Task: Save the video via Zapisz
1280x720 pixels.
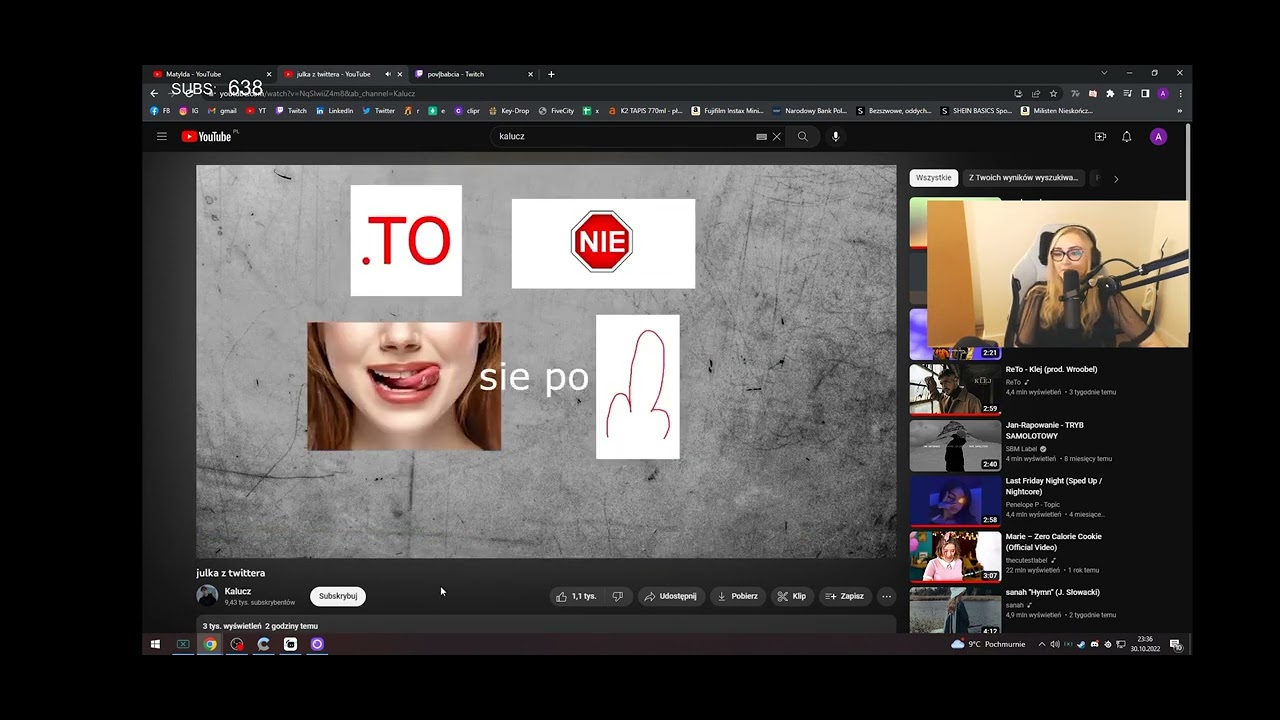Action: (x=844, y=596)
